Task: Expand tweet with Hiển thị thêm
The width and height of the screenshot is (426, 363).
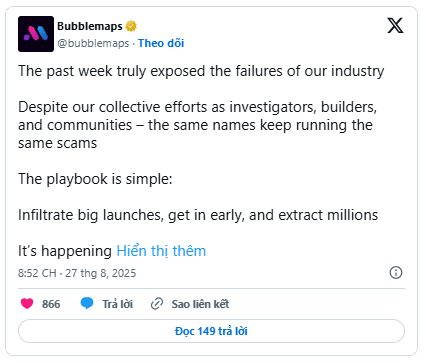Action: [x=161, y=251]
